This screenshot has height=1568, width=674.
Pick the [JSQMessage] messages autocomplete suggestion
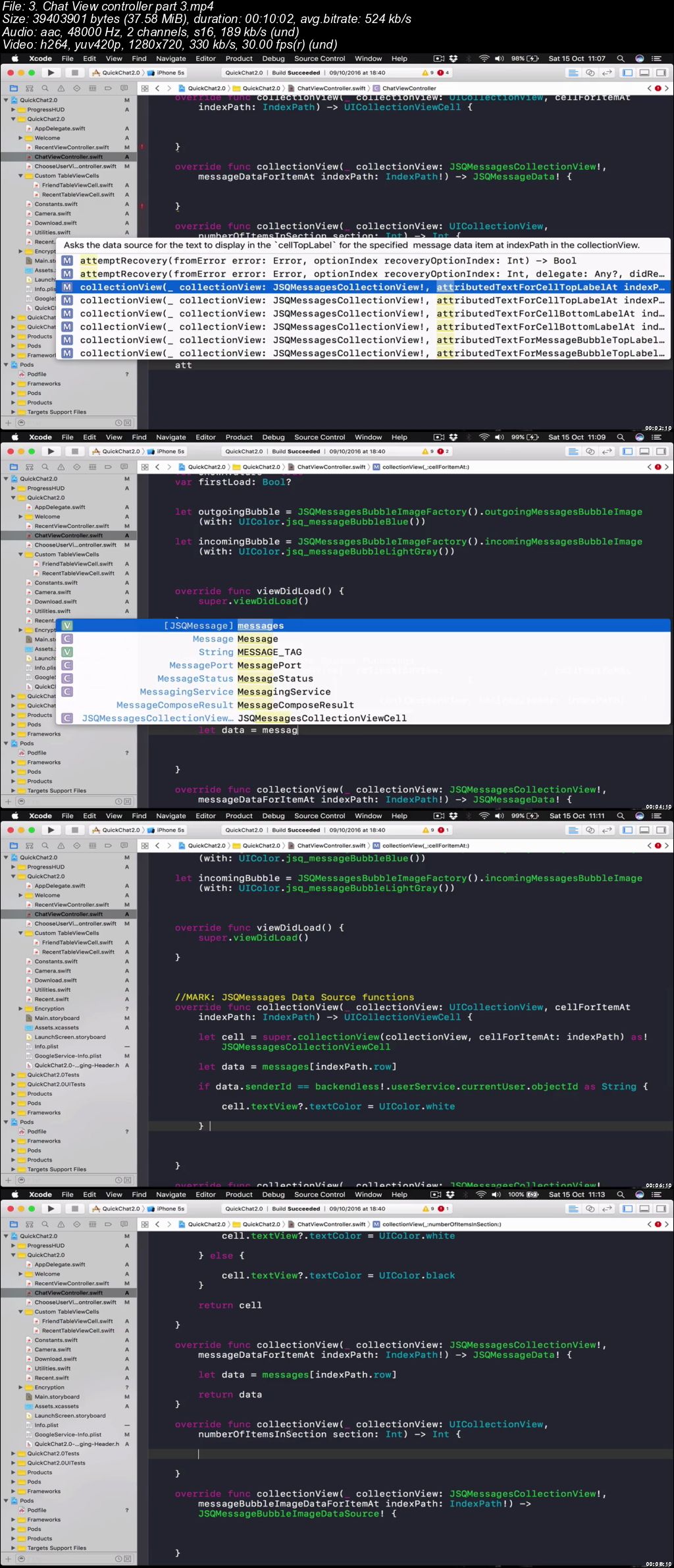363,626
